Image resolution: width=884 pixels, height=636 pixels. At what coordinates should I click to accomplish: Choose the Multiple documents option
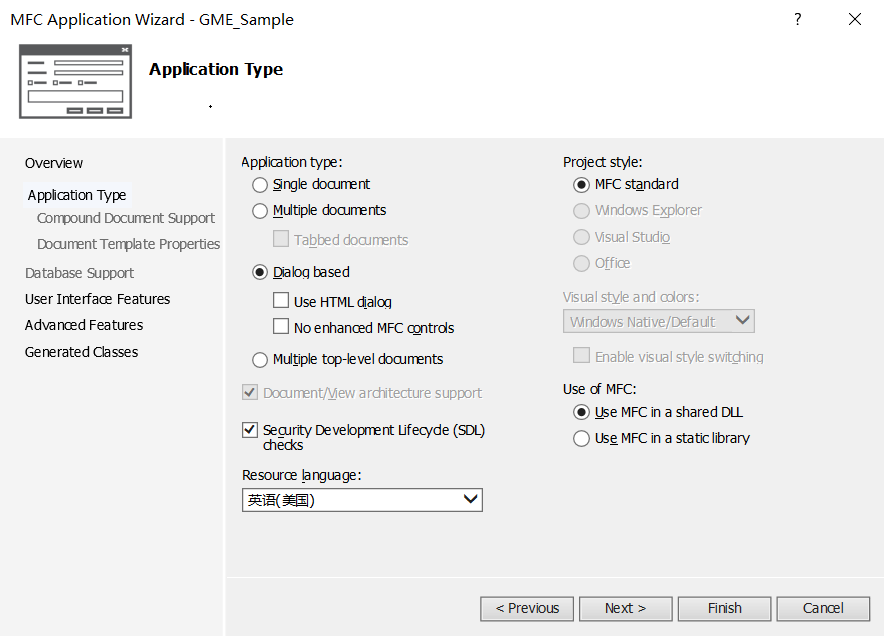[260, 211]
